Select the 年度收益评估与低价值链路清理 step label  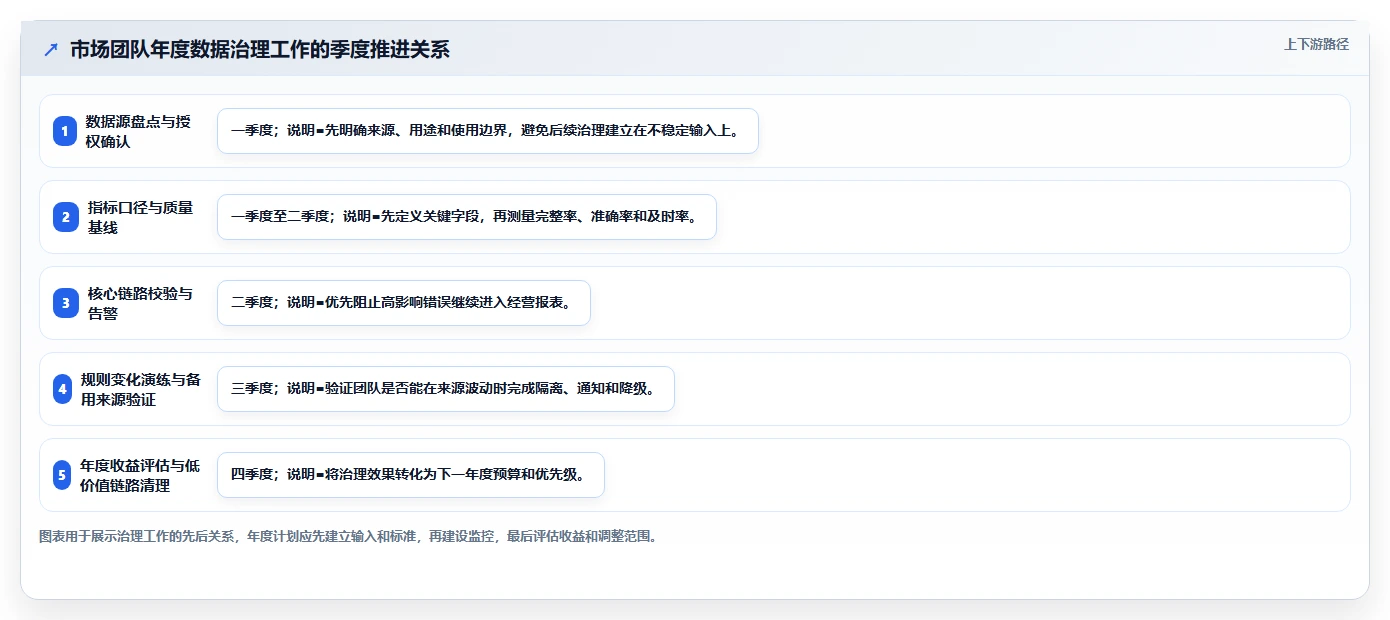[140, 475]
